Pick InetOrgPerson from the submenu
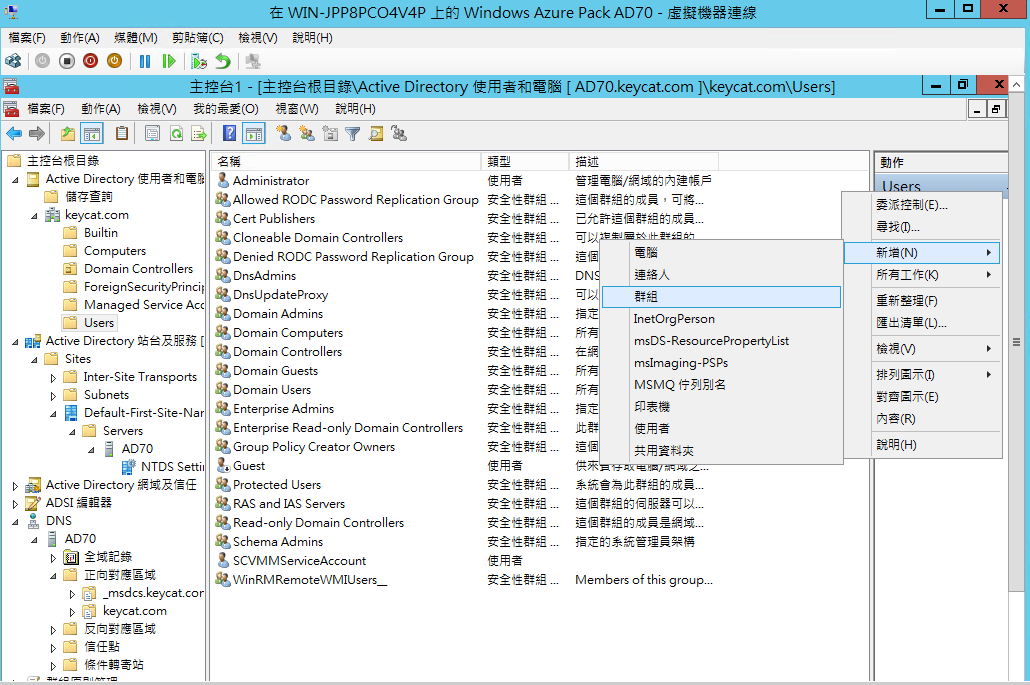1030x685 pixels. [x=721, y=319]
